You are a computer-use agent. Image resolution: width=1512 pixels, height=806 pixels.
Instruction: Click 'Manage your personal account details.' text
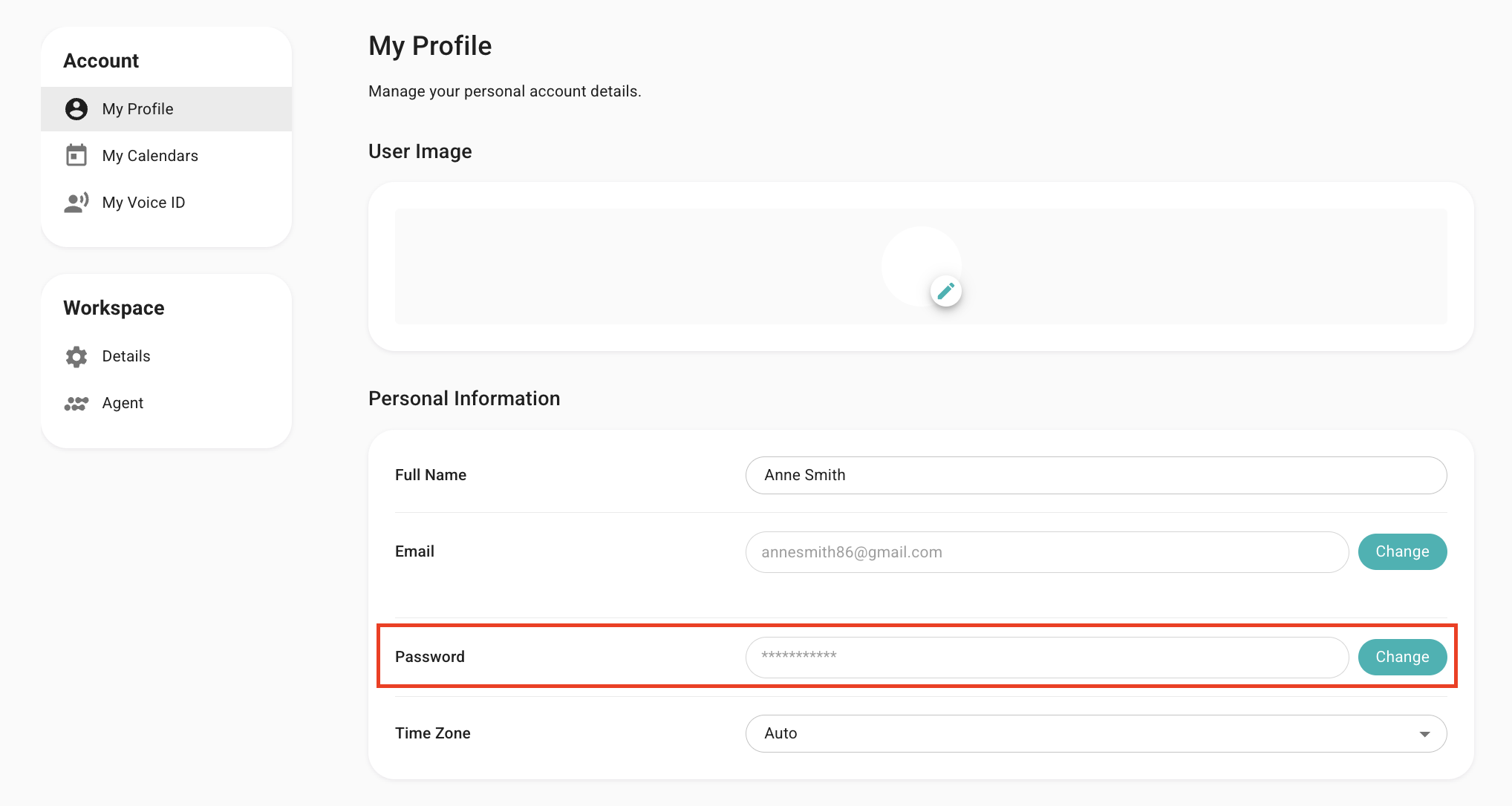505,91
